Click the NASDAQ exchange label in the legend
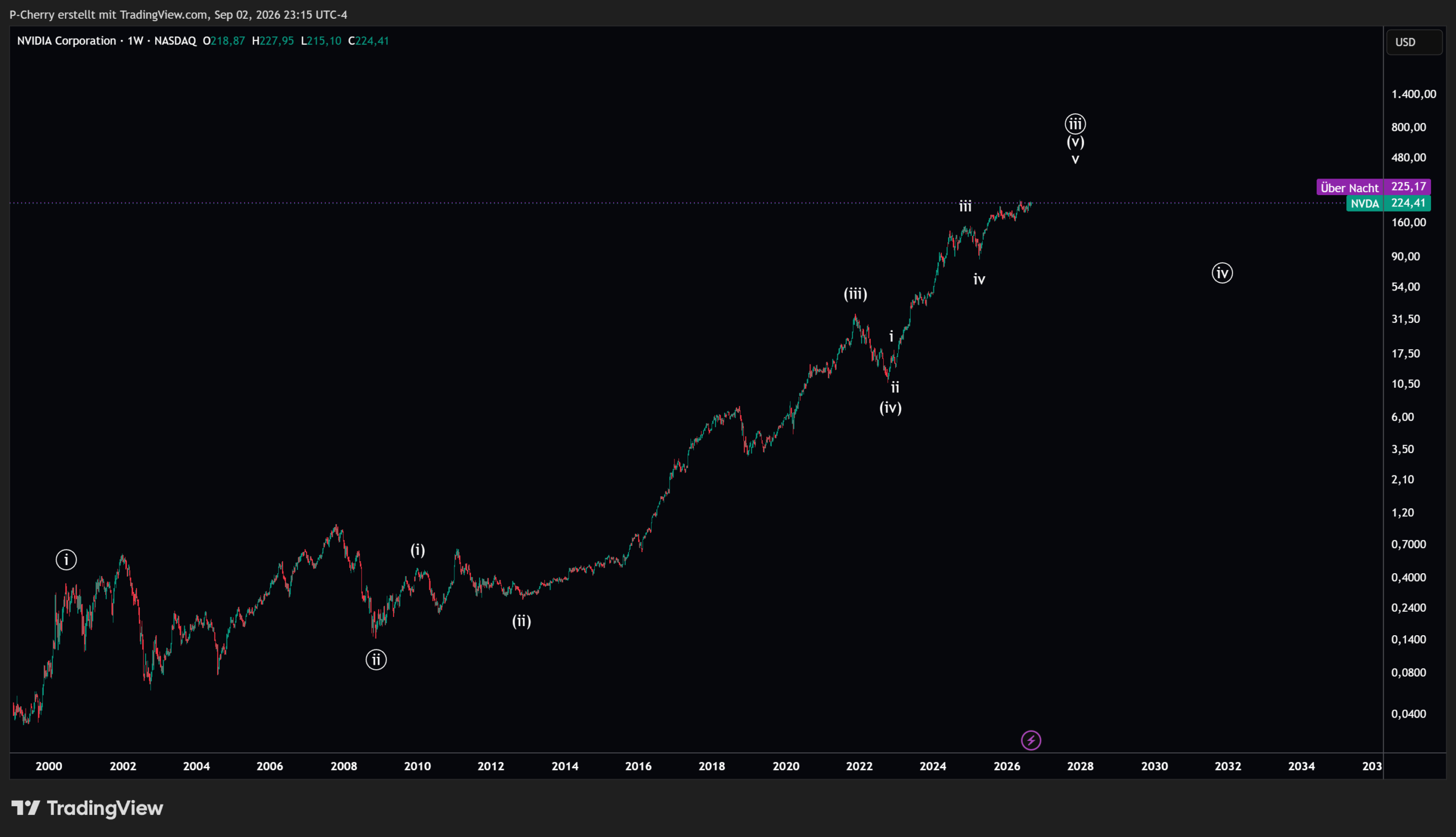 click(x=175, y=41)
